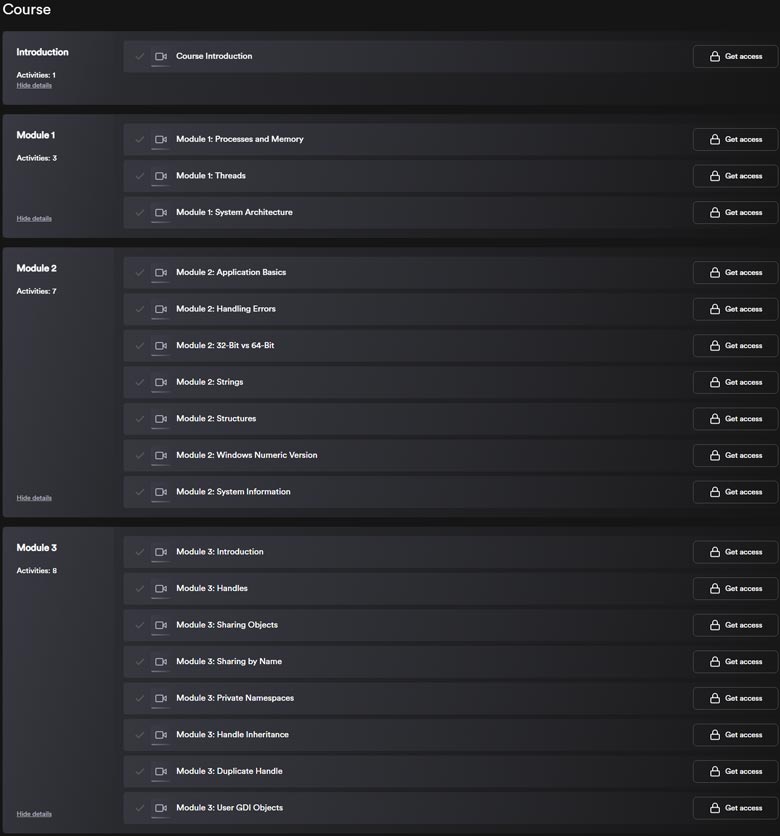Click video icon for Module 3: User GDI Objects
The height and width of the screenshot is (836, 780).
point(160,808)
